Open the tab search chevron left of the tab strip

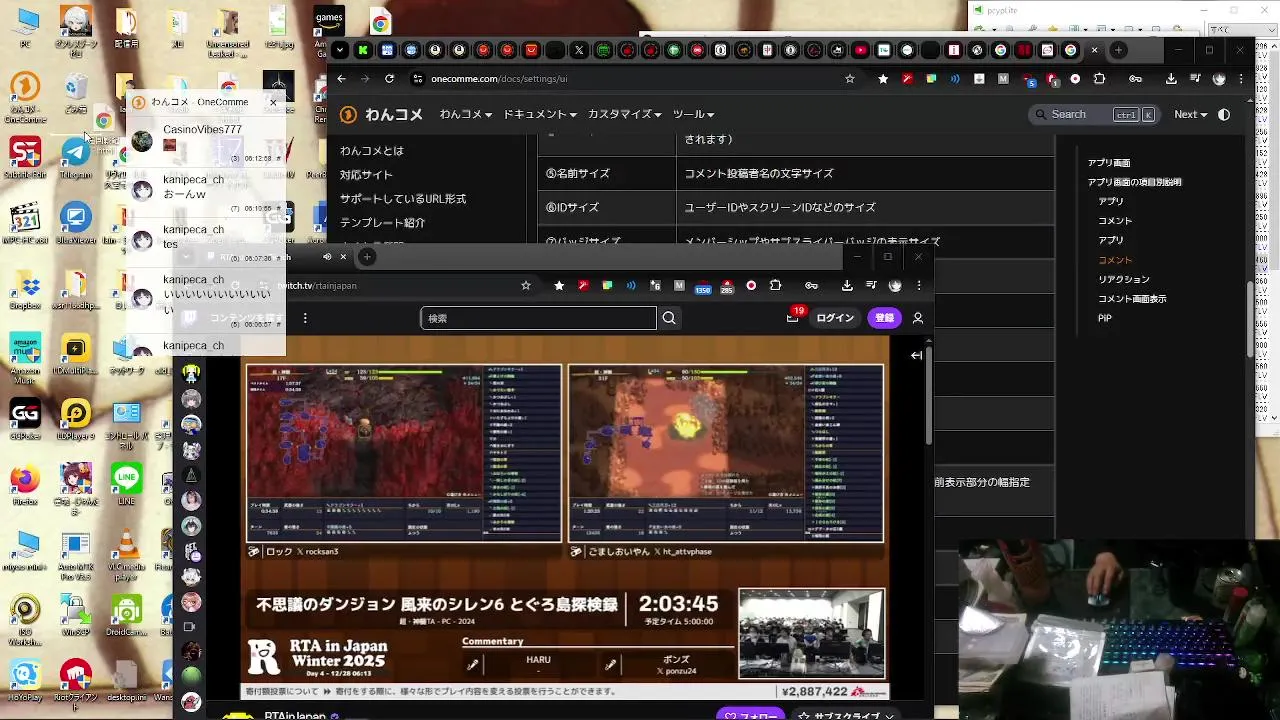pos(340,50)
